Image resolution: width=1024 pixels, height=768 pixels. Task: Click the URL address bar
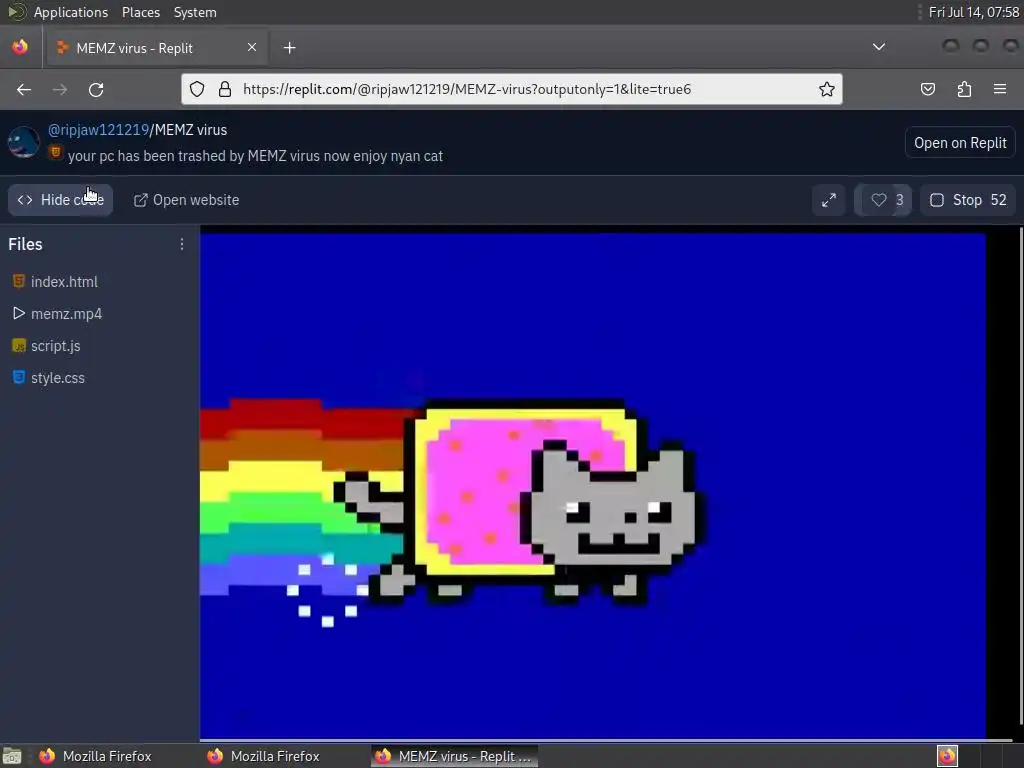pos(511,89)
